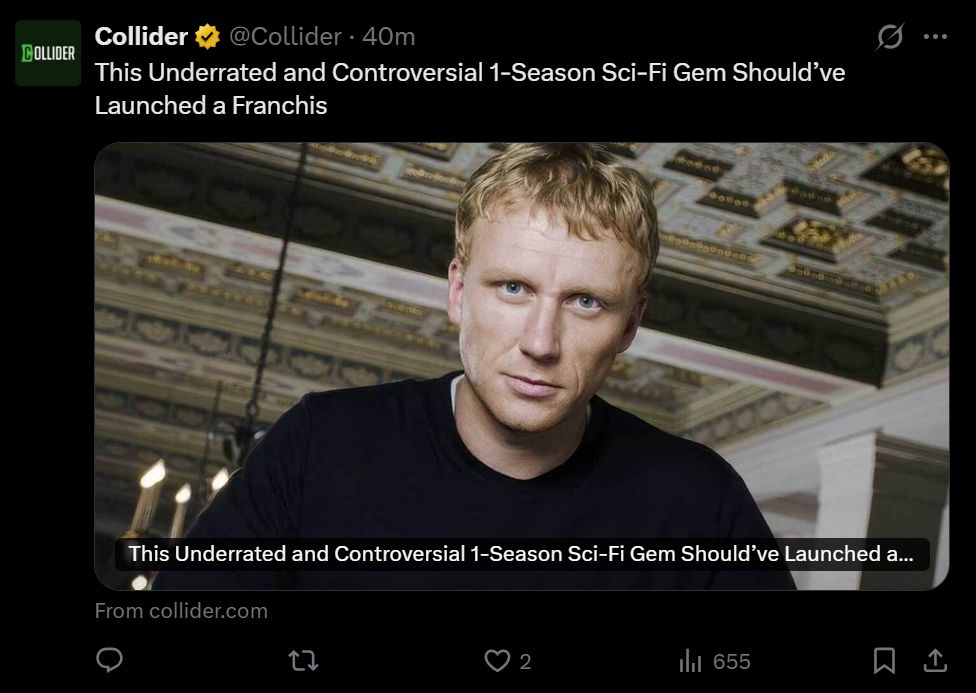Click the second line 'Launched a Franchis'
Screen dimensions: 976x693
tap(211, 106)
